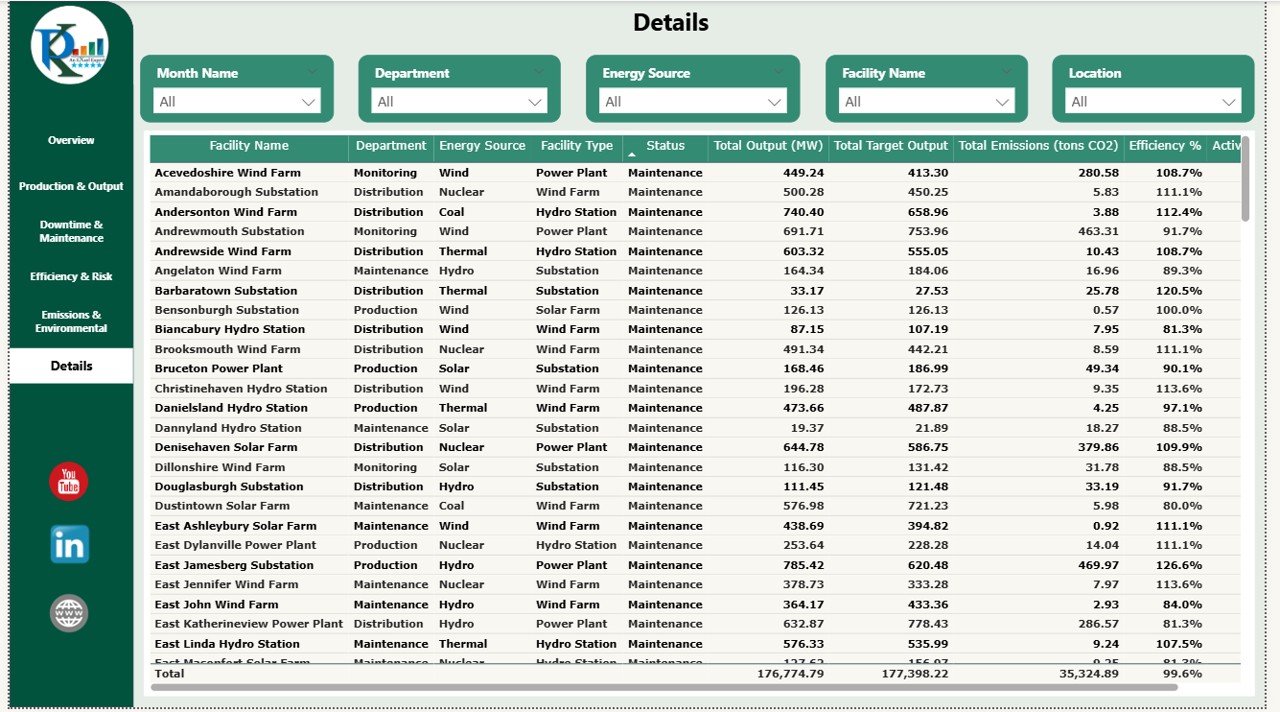Click Brooksmouth Wind Farm cell

coord(227,349)
